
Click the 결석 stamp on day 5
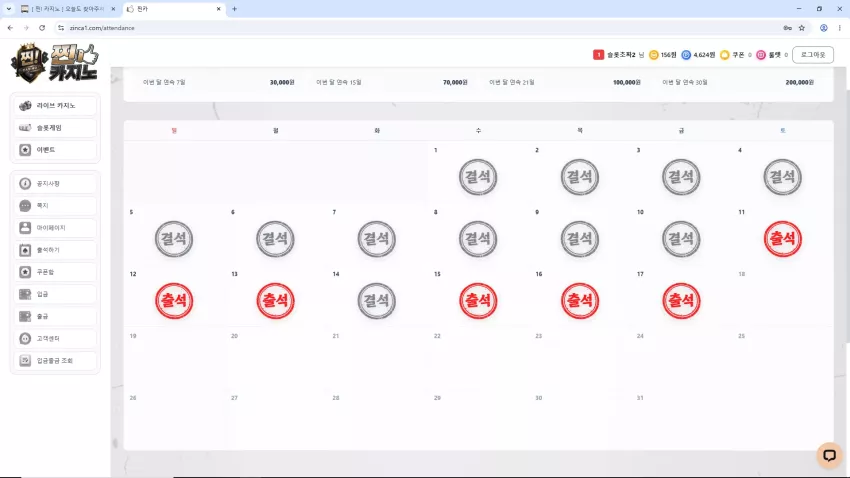[x=173, y=238]
